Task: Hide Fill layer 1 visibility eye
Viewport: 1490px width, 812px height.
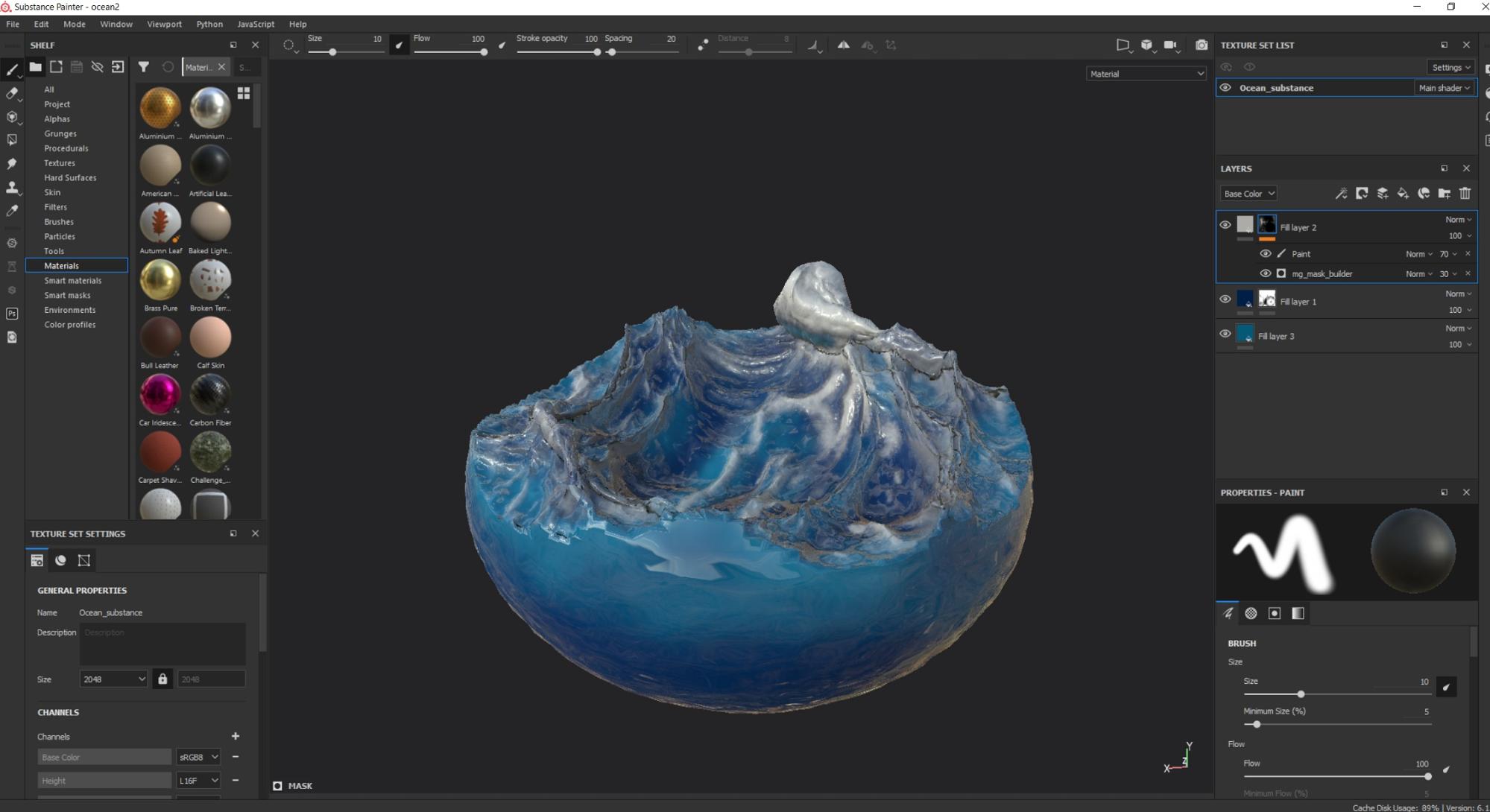Action: (x=1225, y=299)
